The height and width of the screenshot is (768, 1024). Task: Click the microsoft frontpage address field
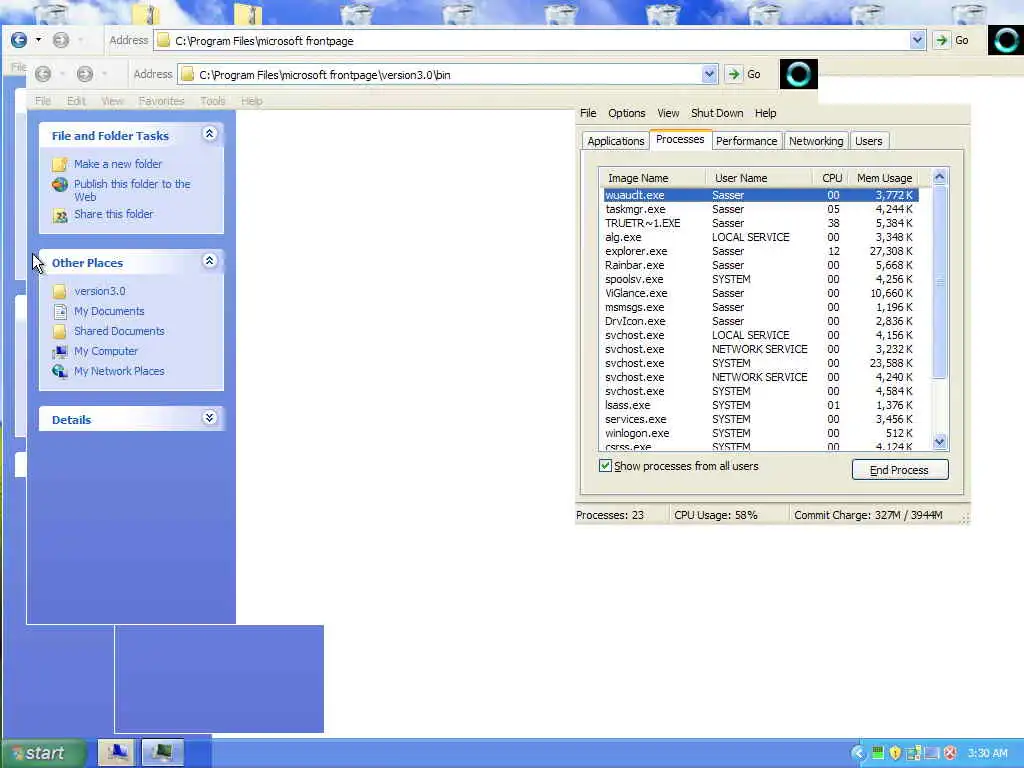540,40
